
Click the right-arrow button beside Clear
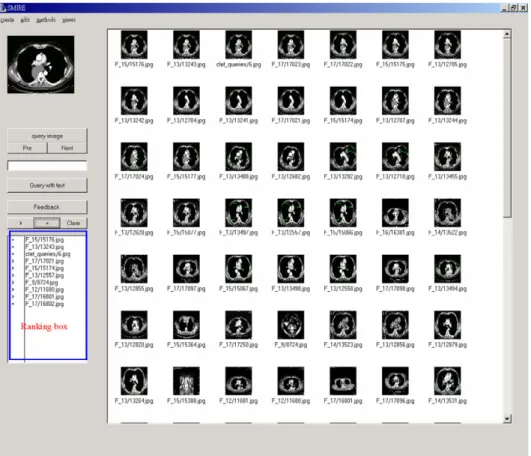click(x=21, y=223)
